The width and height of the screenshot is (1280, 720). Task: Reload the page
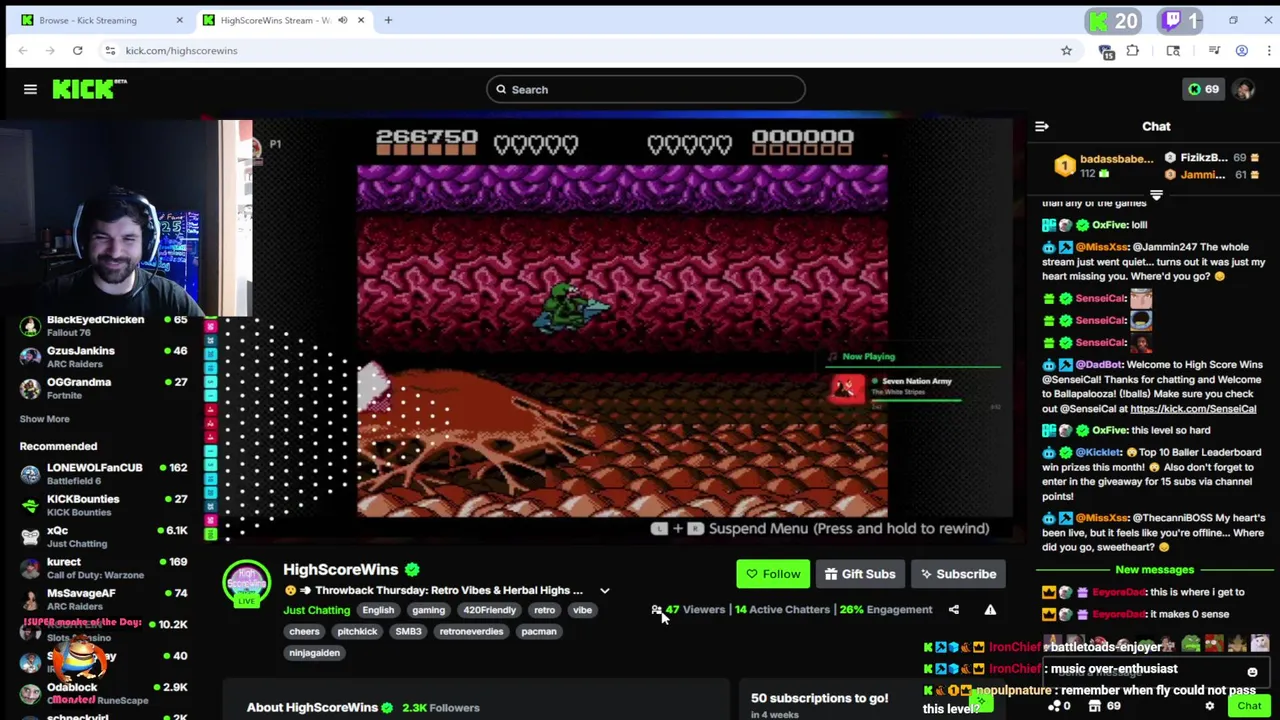(77, 50)
